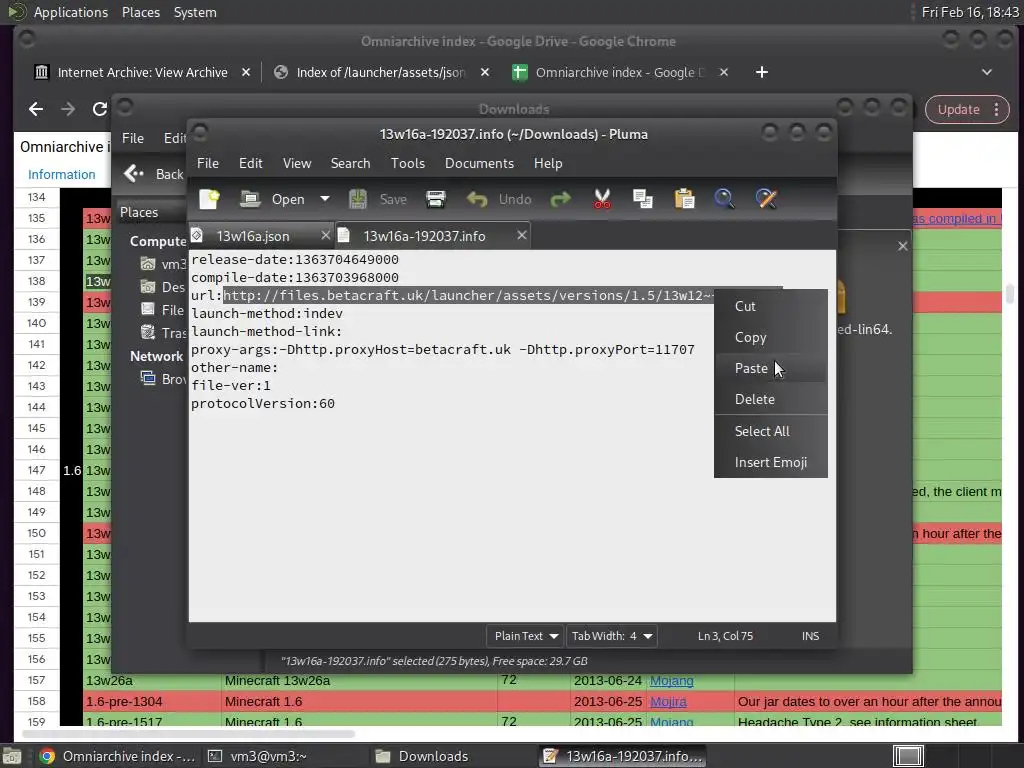Click the Information sheet tab in Omniarchive
The width and height of the screenshot is (1024, 768).
(61, 174)
